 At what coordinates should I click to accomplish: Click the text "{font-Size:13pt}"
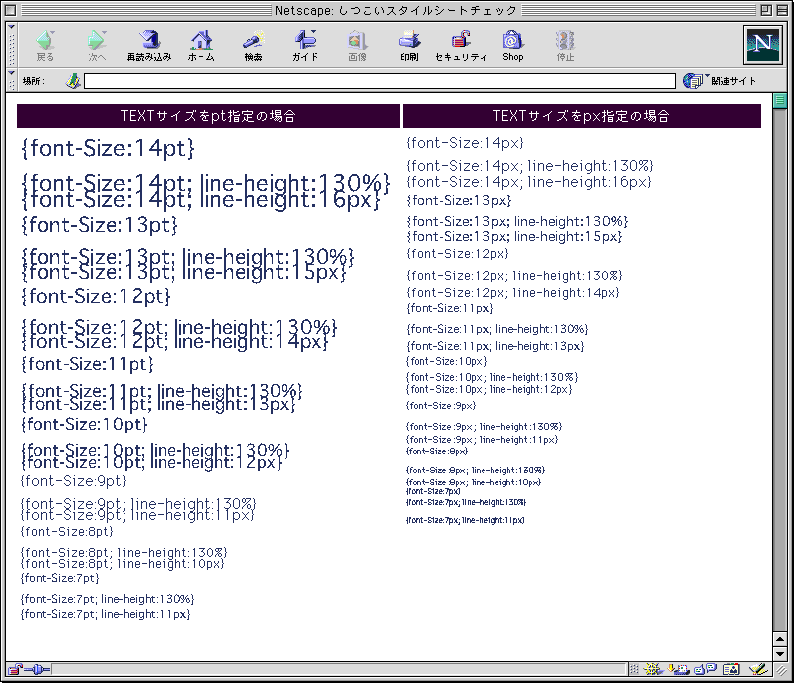point(99,225)
